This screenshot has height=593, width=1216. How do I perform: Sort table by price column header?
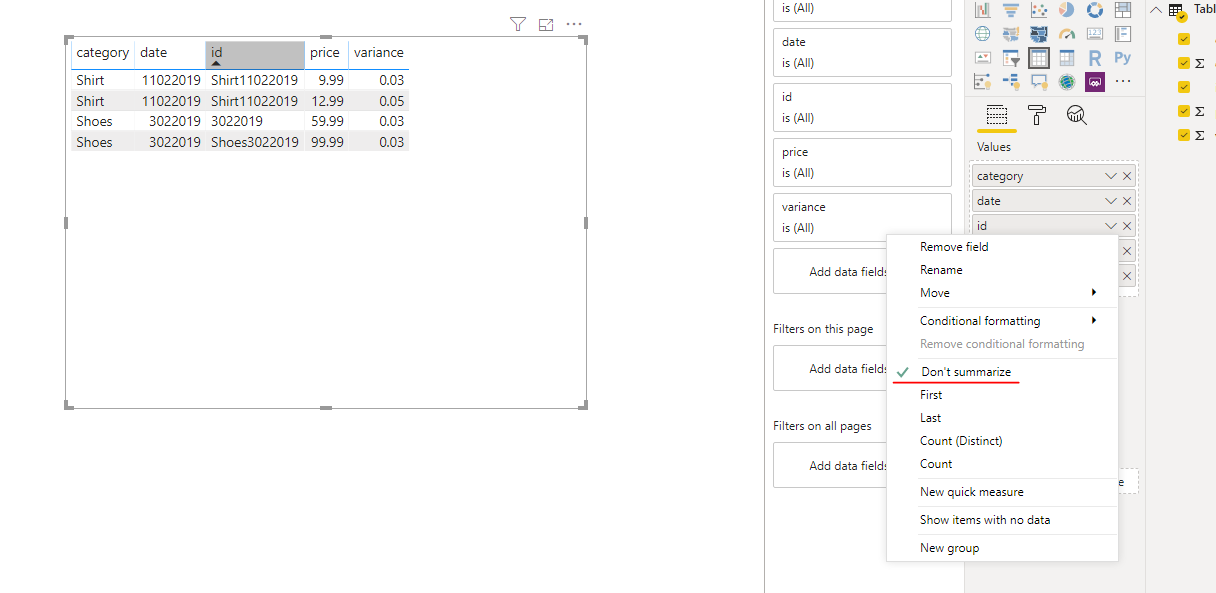[326, 53]
